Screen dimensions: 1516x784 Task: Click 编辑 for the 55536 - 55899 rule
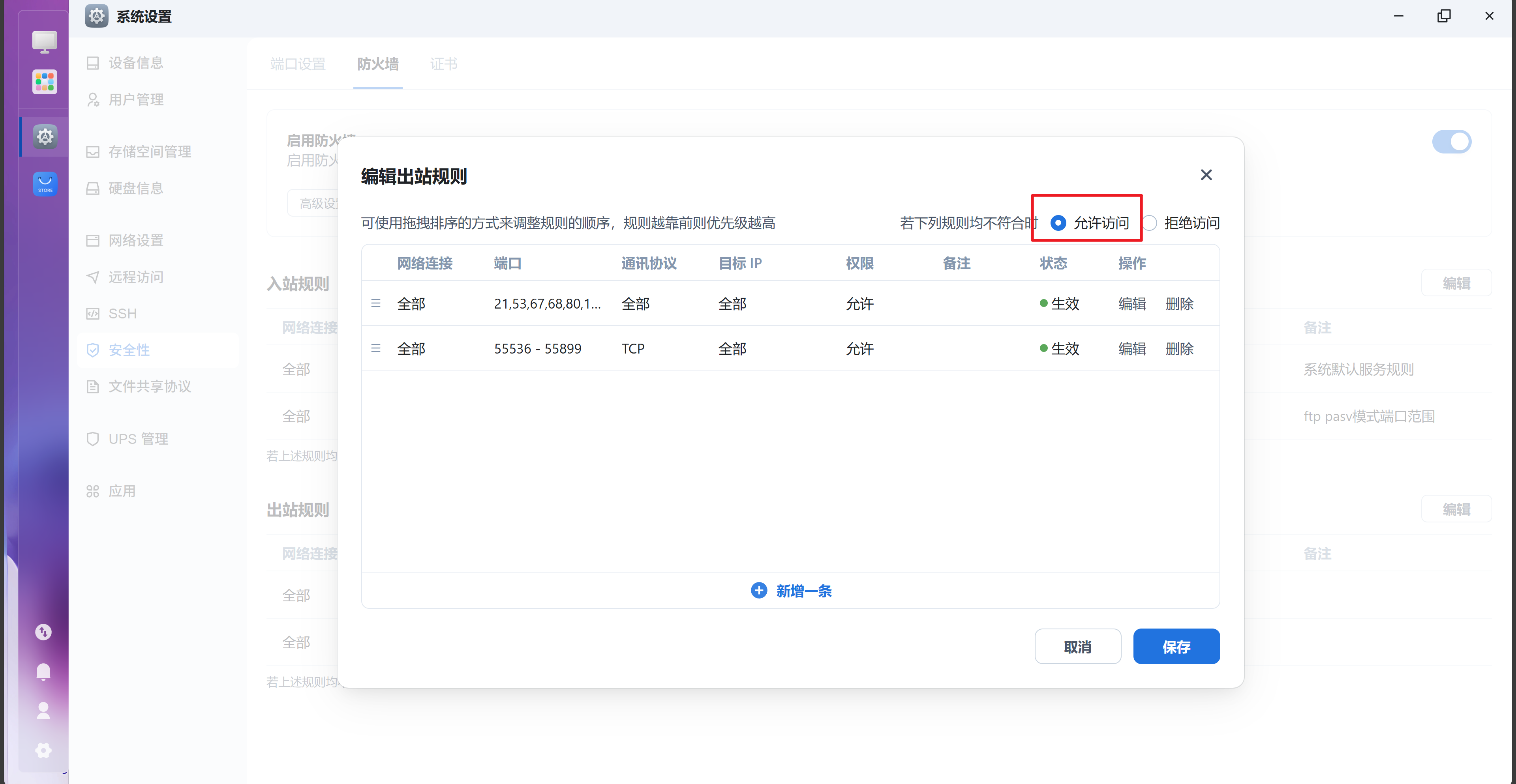point(1132,349)
